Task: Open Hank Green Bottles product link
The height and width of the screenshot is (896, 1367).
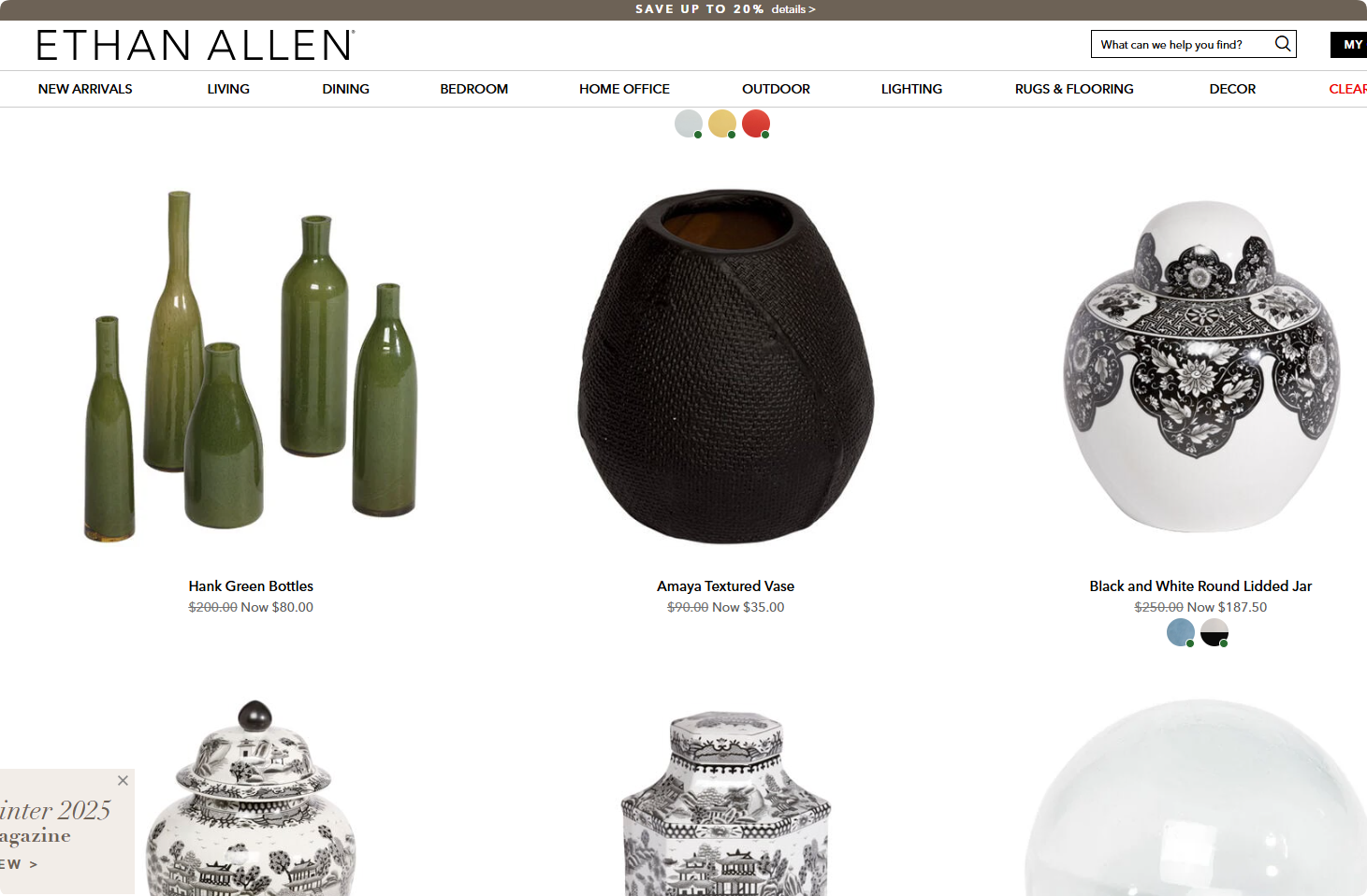Action: (251, 586)
